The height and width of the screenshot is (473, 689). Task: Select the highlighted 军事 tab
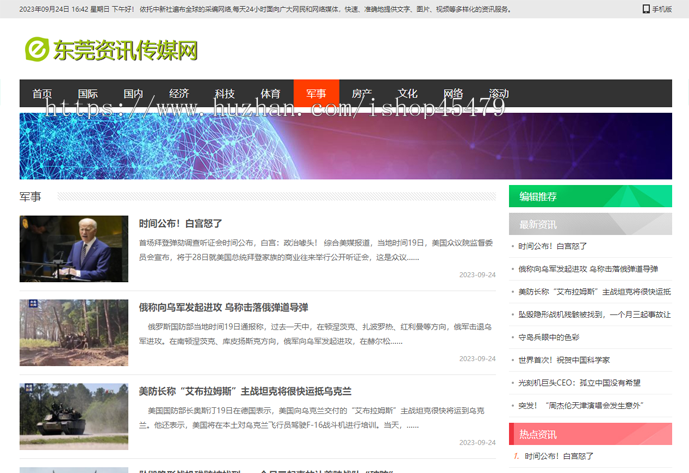pos(316,93)
